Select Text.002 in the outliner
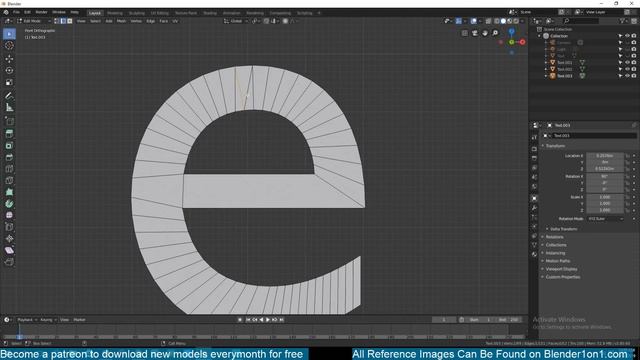 tap(564, 69)
